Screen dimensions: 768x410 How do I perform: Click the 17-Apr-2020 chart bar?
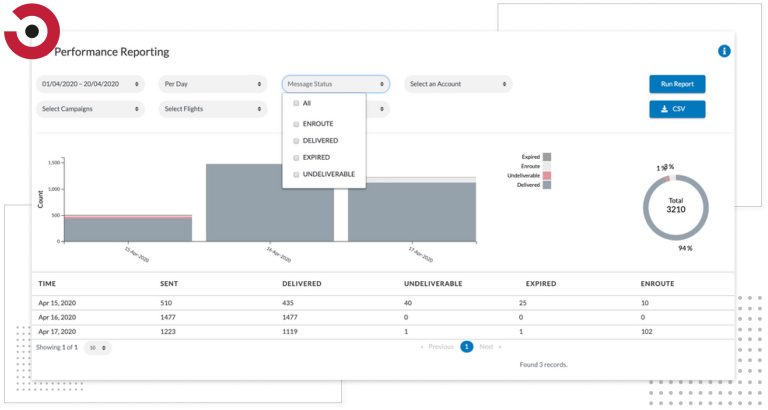coord(411,209)
